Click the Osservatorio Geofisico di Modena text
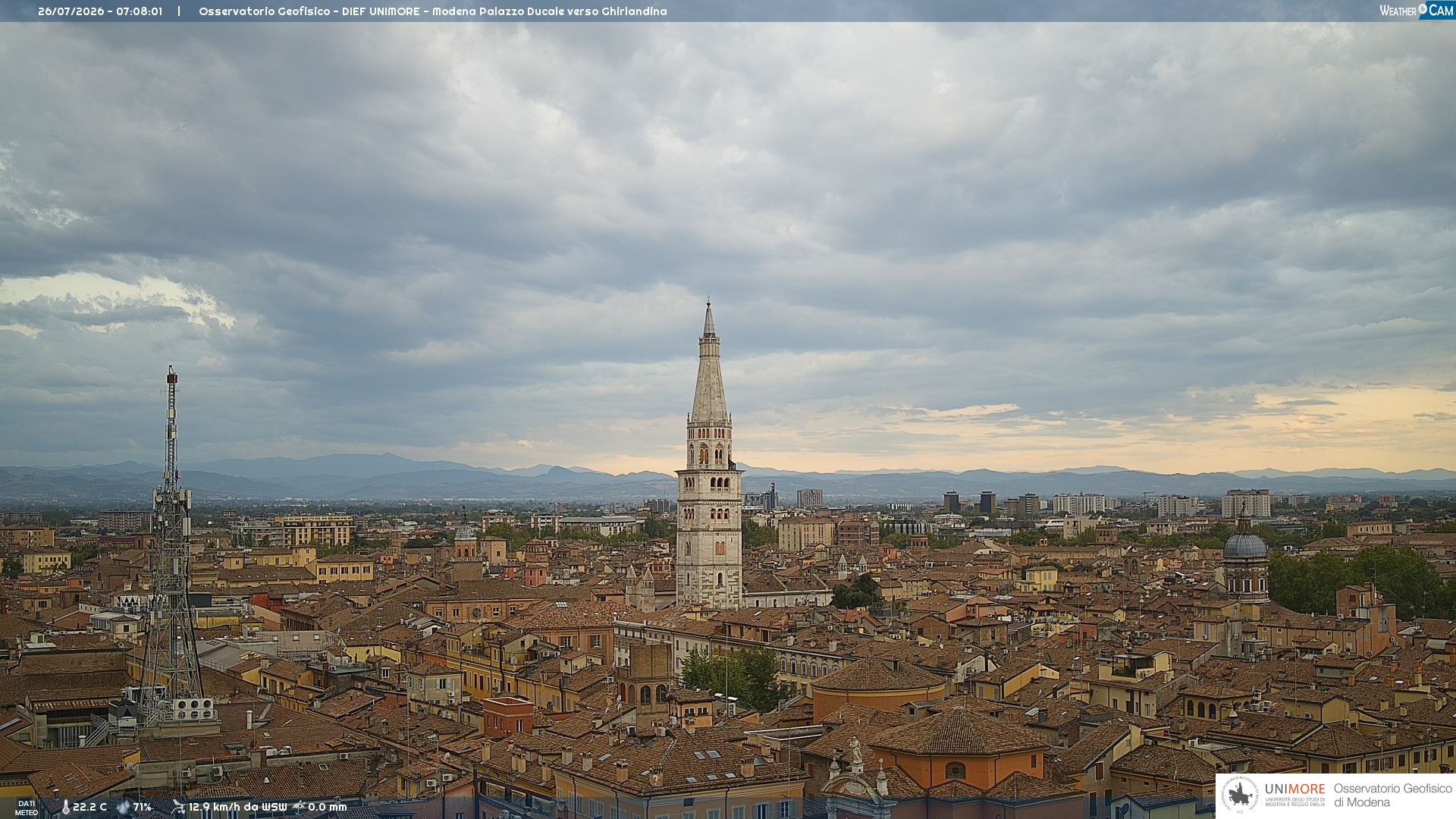Screen dimensions: 1456x819 click(x=1392, y=795)
